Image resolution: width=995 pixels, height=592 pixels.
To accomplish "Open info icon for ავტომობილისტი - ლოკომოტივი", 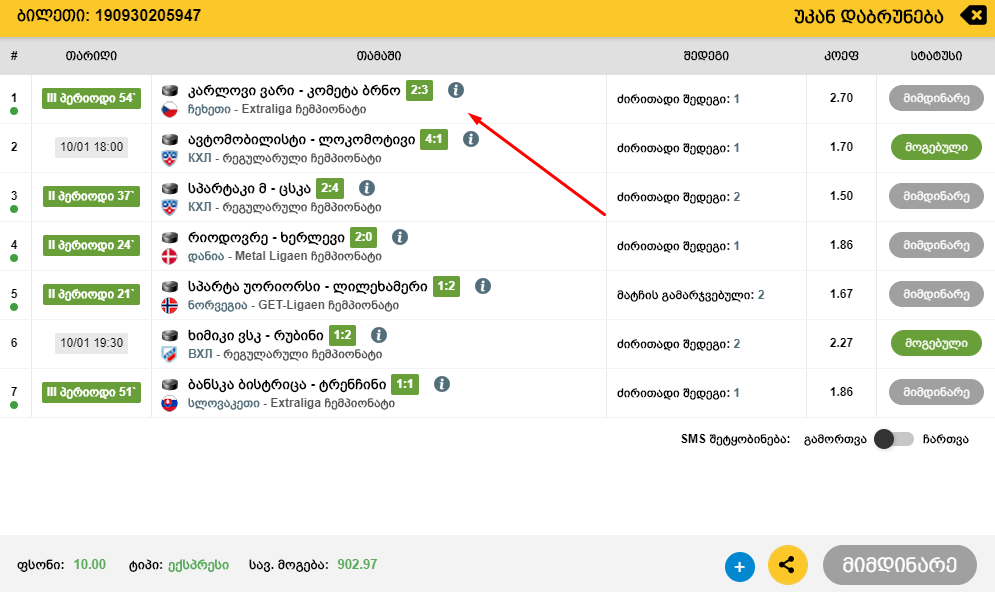I will (470, 139).
